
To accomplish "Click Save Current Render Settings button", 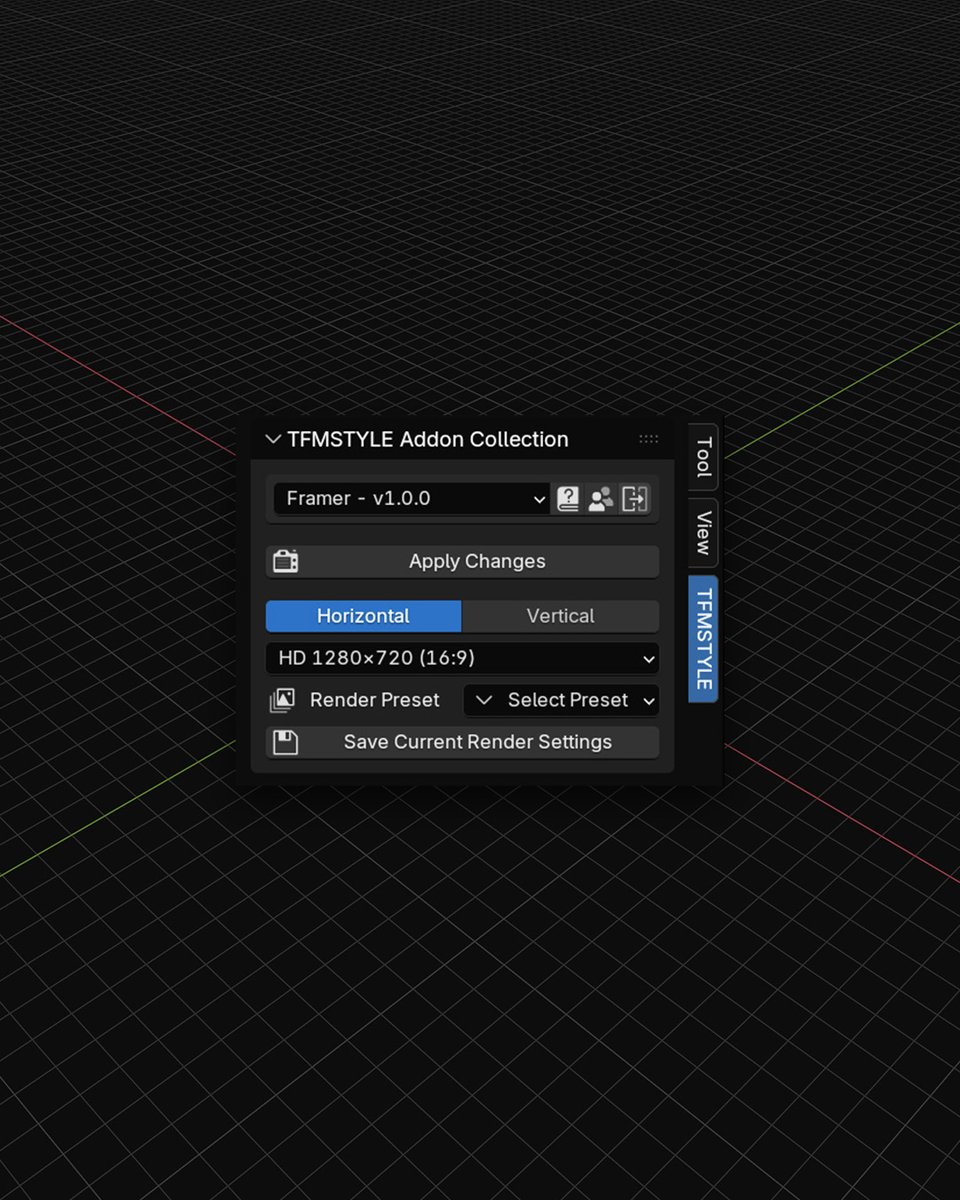I will pyautogui.click(x=462, y=742).
